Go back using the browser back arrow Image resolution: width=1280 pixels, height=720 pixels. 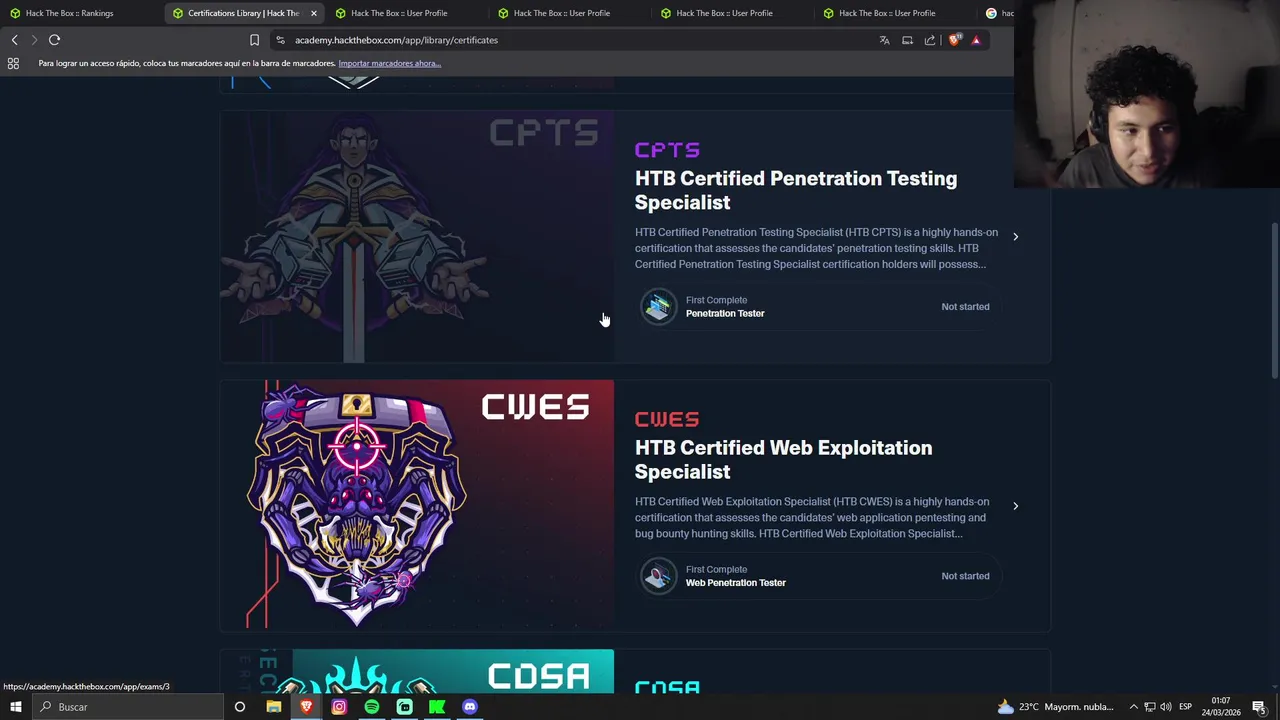(14, 40)
